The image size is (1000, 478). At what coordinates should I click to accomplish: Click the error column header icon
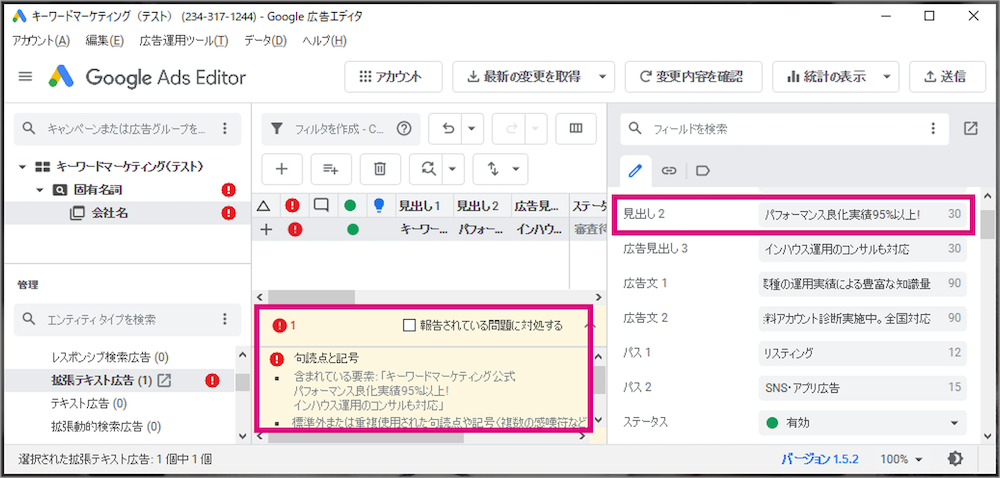point(293,206)
